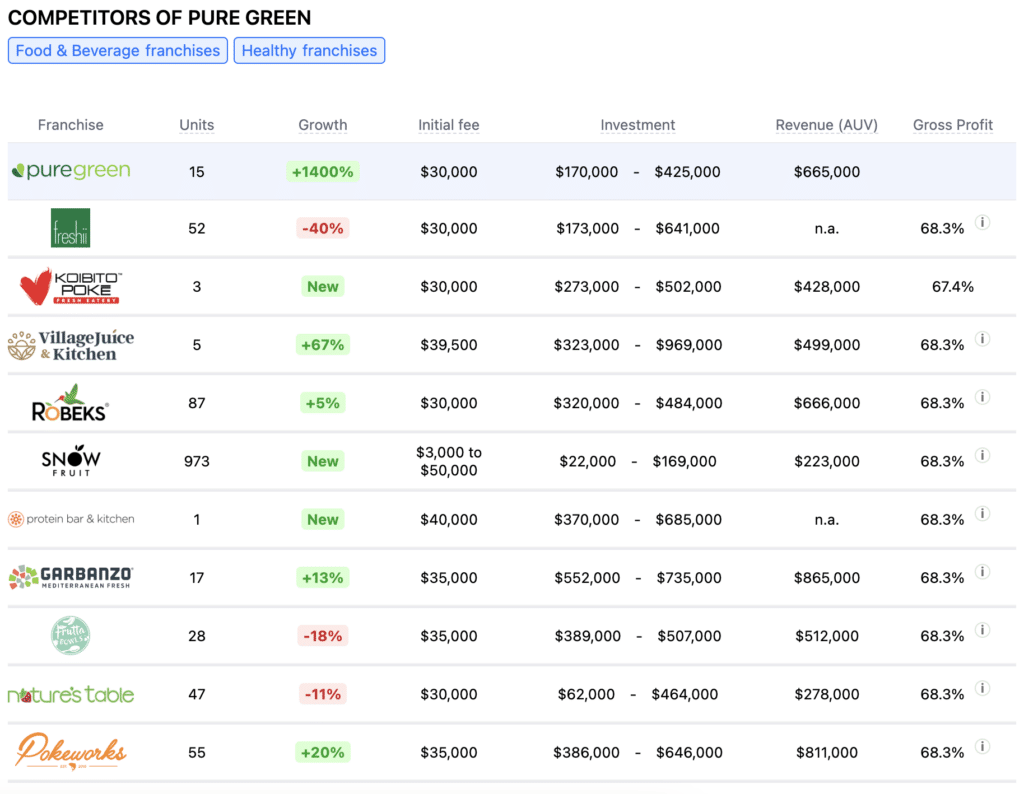Select the $665,000 revenue value
Image resolution: width=1024 pixels, height=794 pixels.
coord(827,172)
